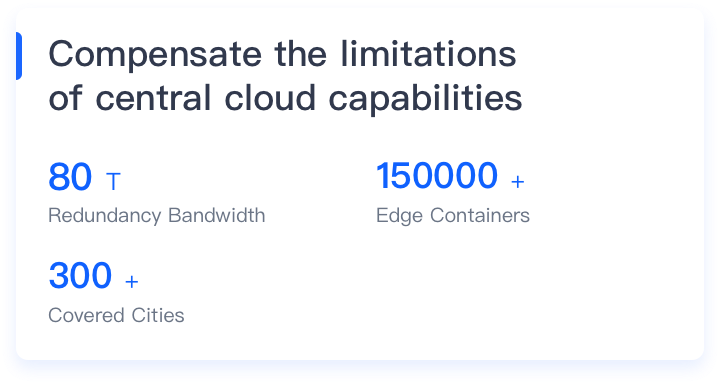Click the word Cities under 300
Image resolution: width=720 pixels, height=384 pixels.
158,315
